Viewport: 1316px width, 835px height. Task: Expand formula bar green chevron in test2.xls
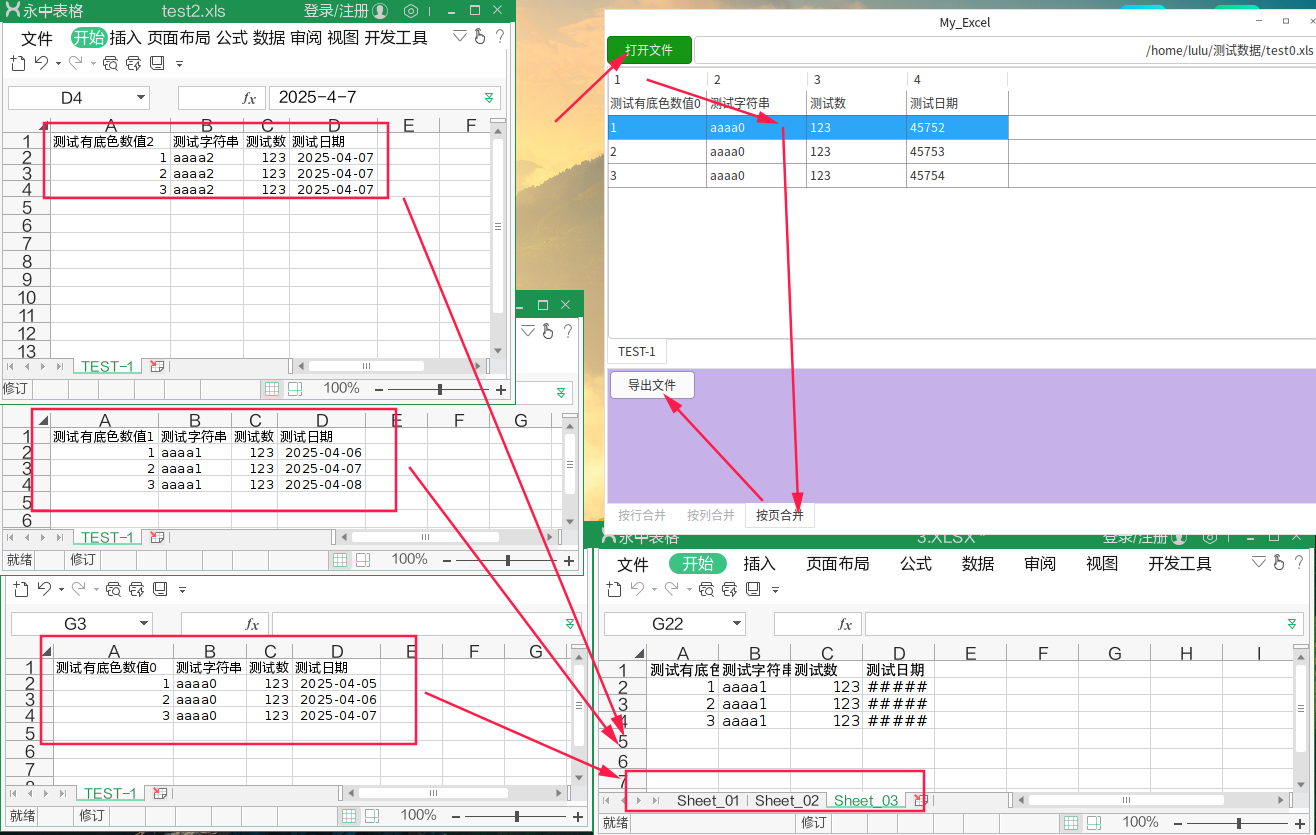489,98
